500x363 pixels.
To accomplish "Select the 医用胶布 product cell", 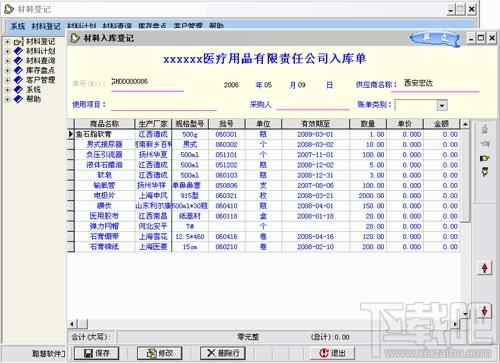I will (105, 216).
